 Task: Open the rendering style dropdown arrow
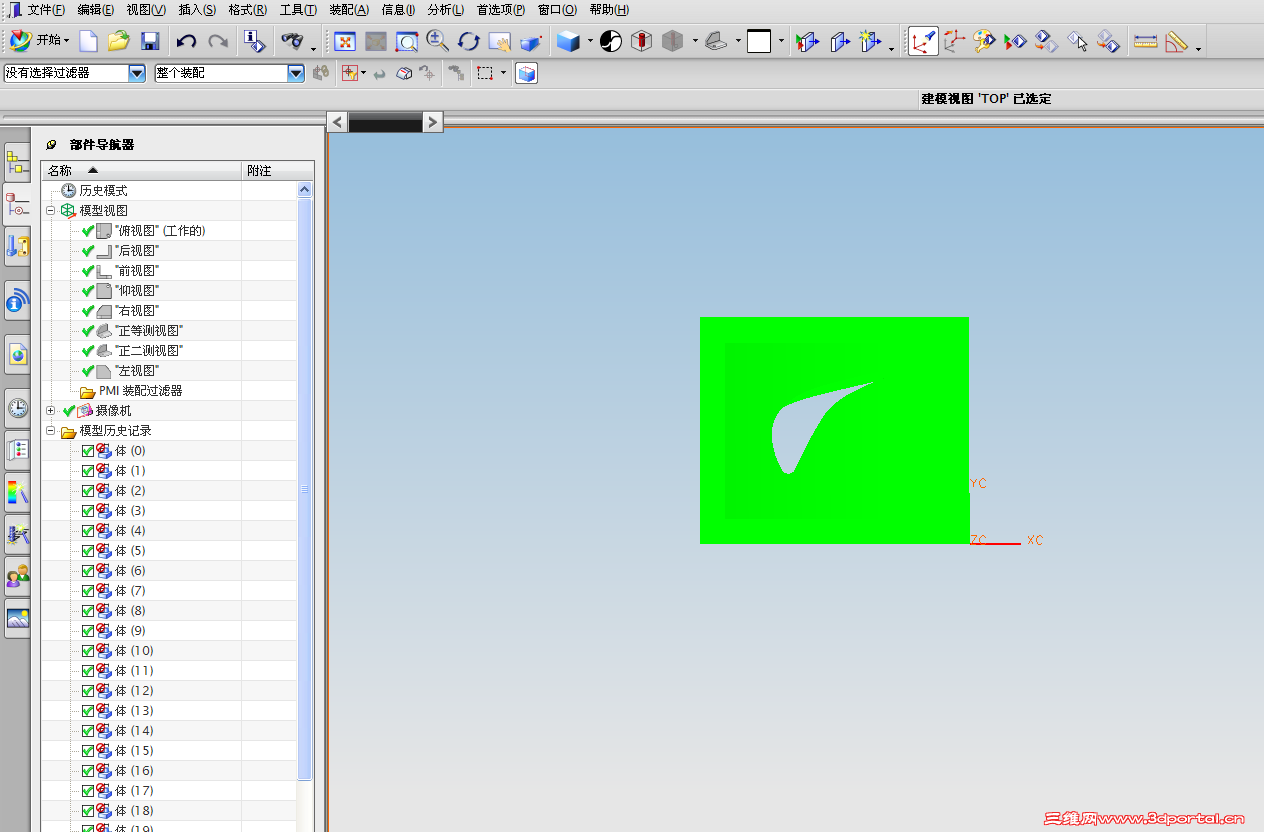590,42
